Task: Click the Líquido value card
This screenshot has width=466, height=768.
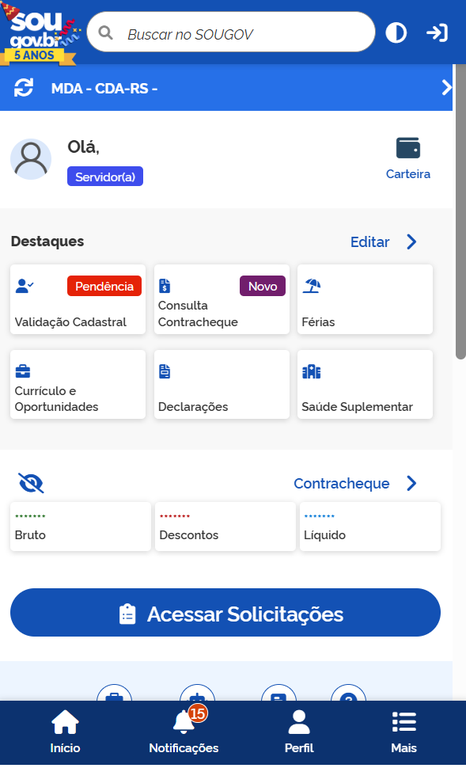Action: (370, 527)
